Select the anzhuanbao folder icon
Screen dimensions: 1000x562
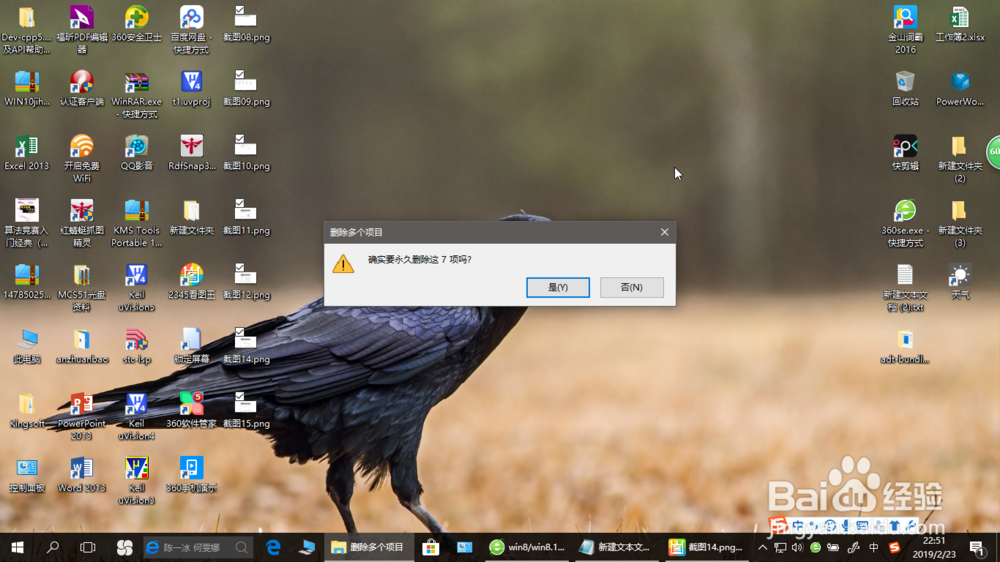point(82,346)
